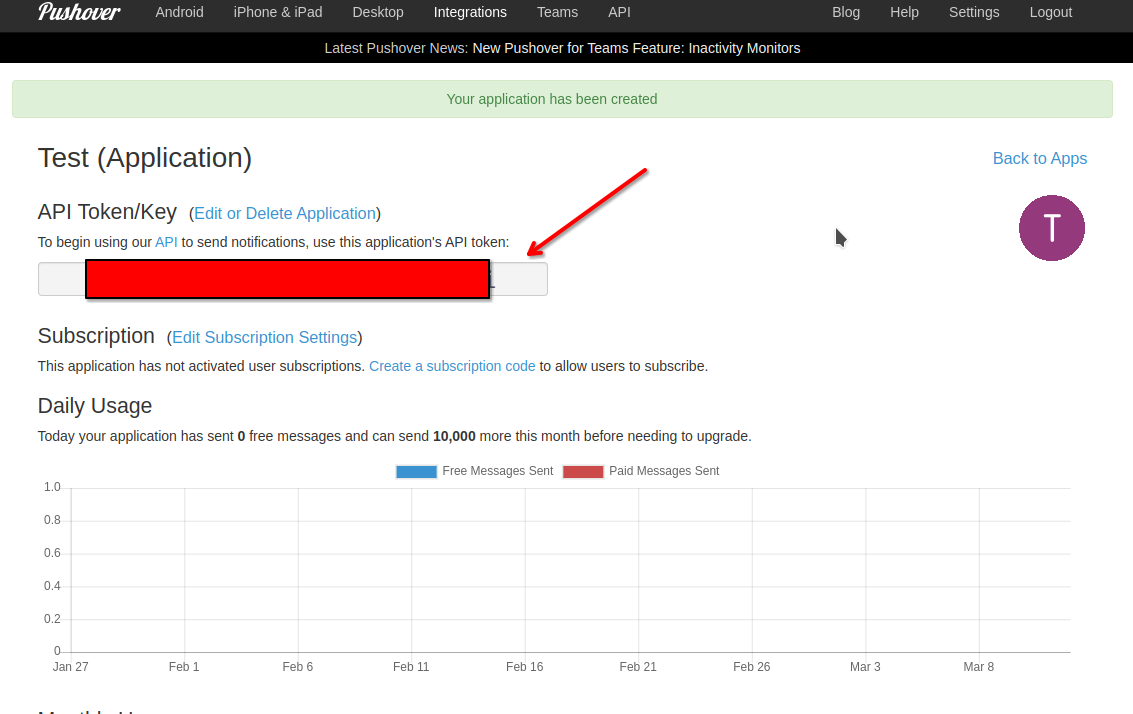Follow the API link in token description

coord(166,242)
